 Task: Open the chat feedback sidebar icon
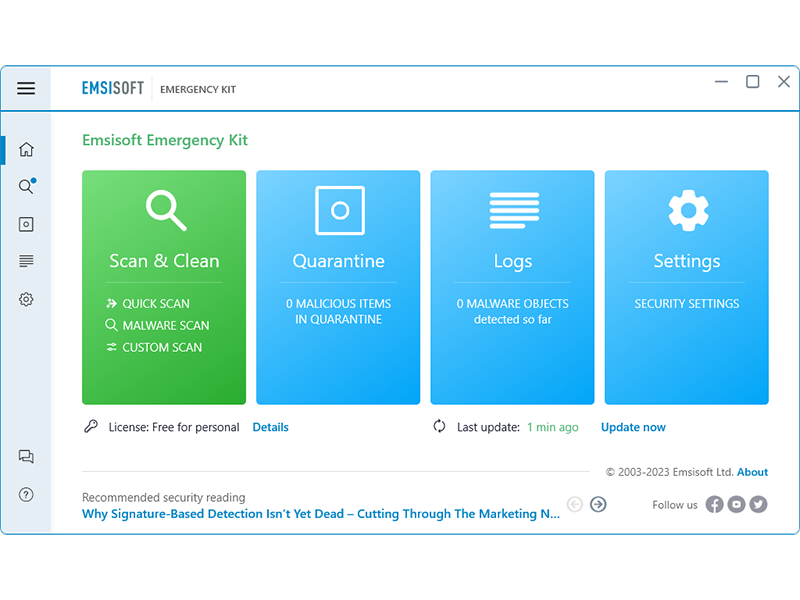pyautogui.click(x=26, y=457)
